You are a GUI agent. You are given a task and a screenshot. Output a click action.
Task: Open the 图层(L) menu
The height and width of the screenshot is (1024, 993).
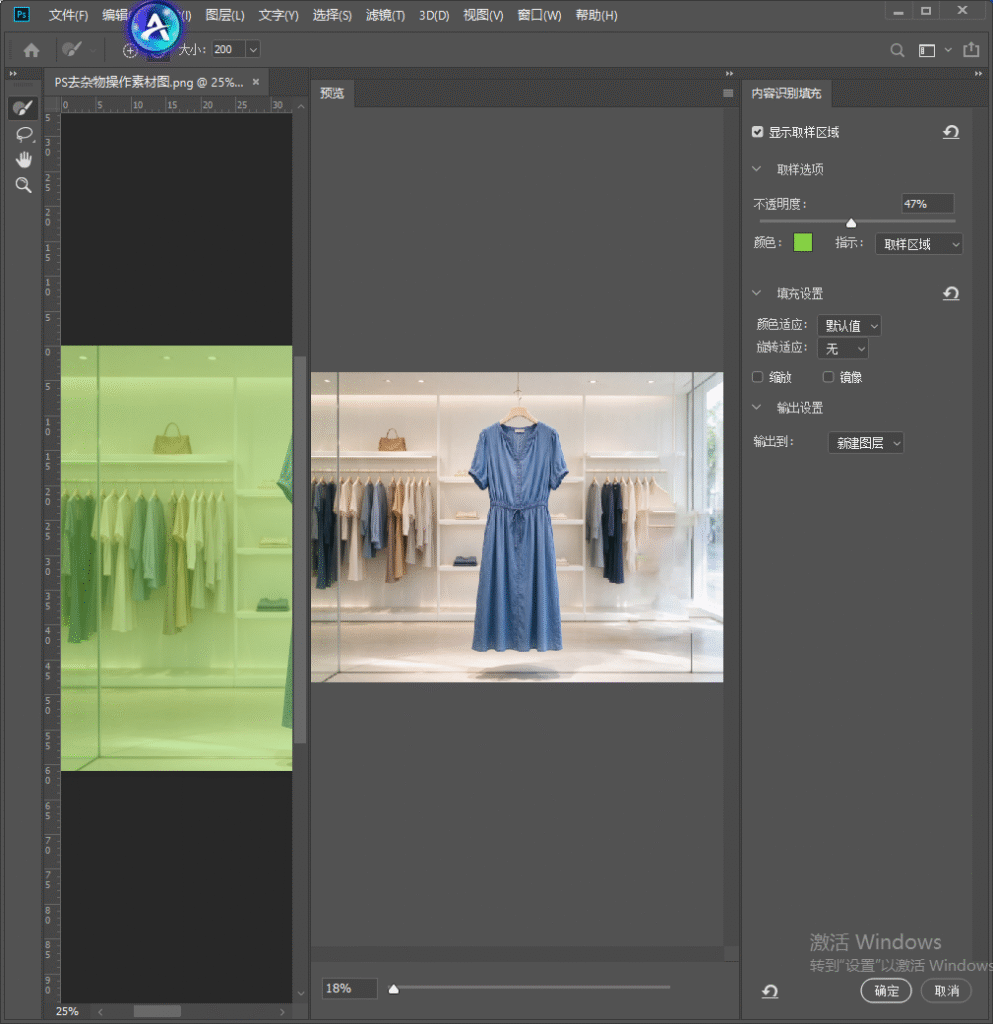[x=225, y=15]
